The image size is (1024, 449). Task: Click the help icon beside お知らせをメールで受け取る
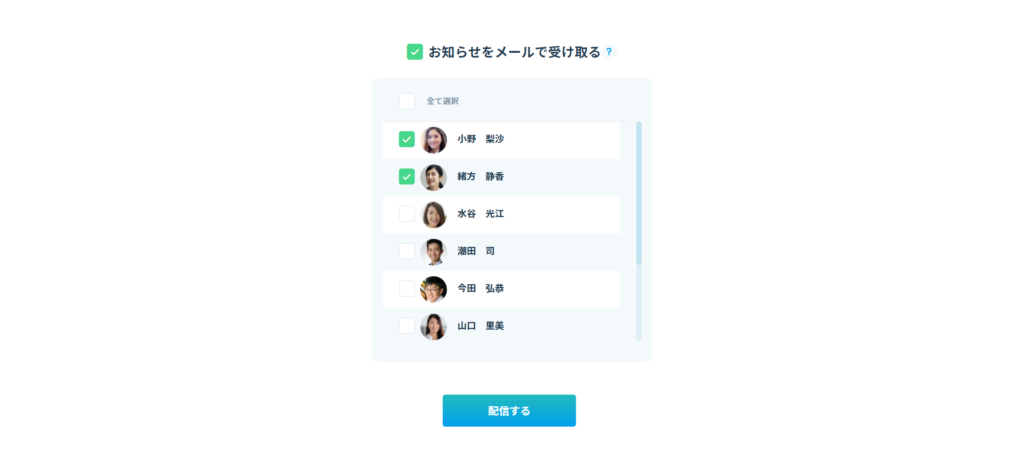click(609, 52)
